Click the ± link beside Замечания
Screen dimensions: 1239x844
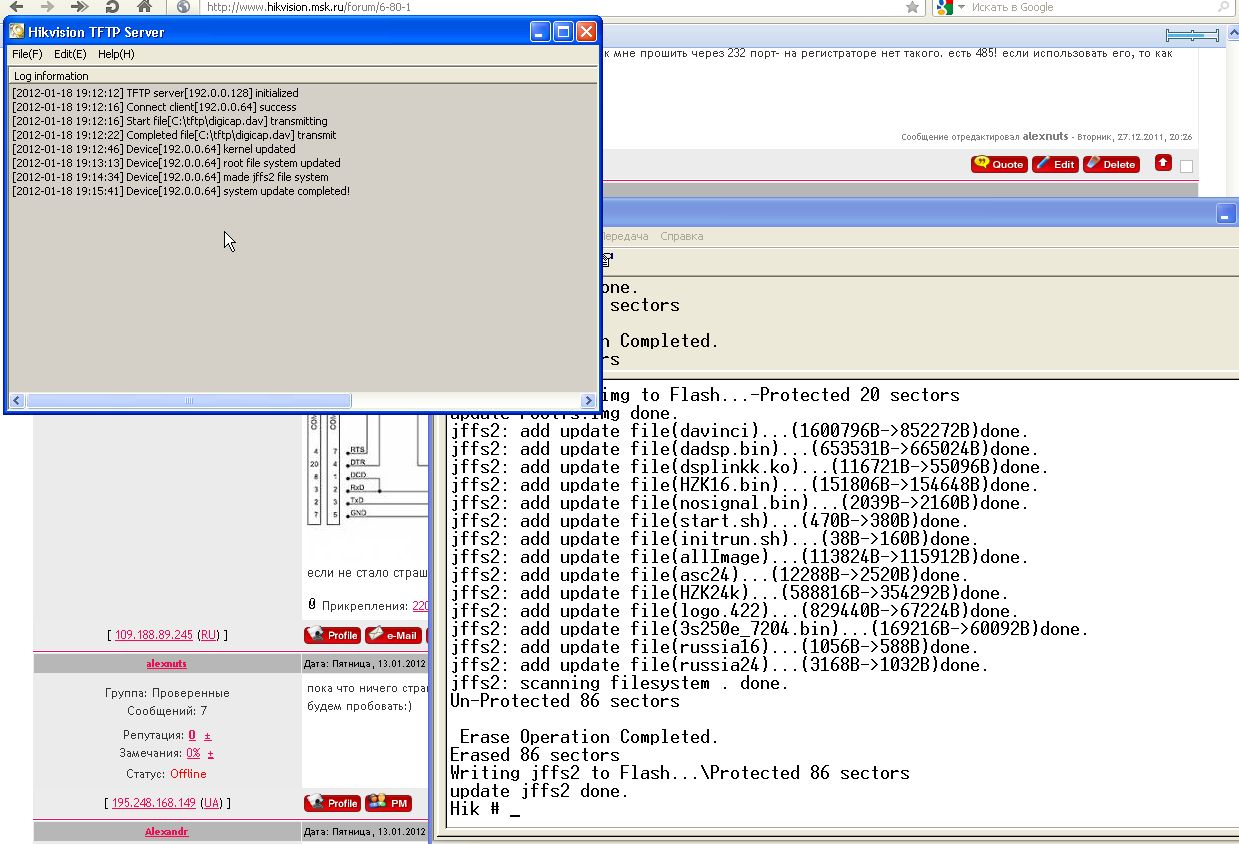tap(210, 753)
